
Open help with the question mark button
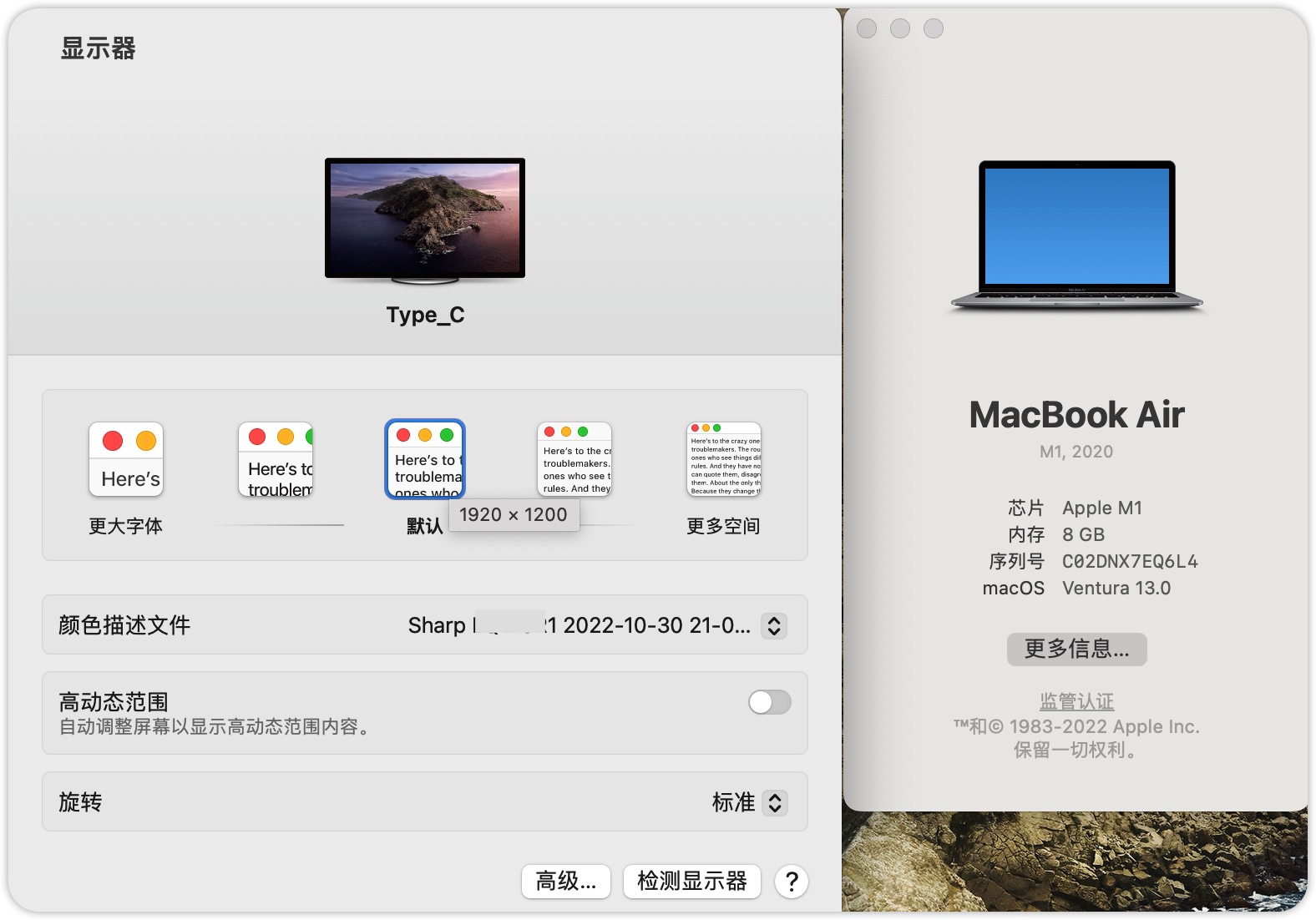coord(792,882)
